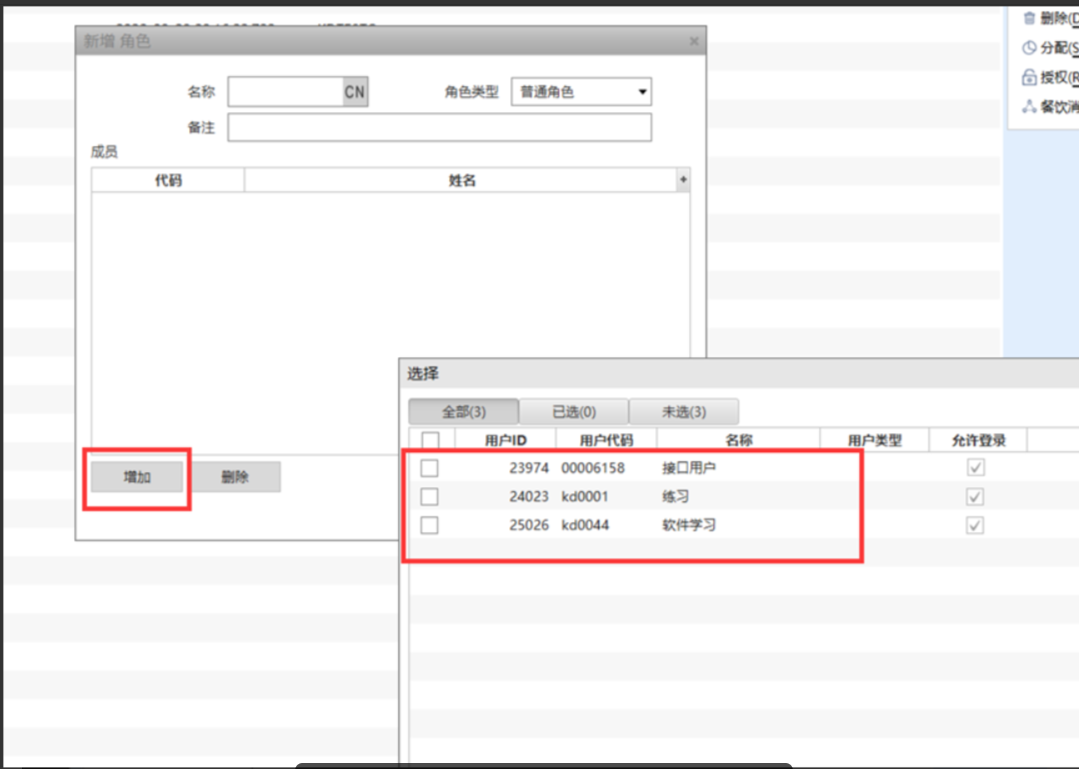Image resolution: width=1079 pixels, height=769 pixels.
Task: Select the checkbox for 软件学习 user
Action: coord(429,525)
